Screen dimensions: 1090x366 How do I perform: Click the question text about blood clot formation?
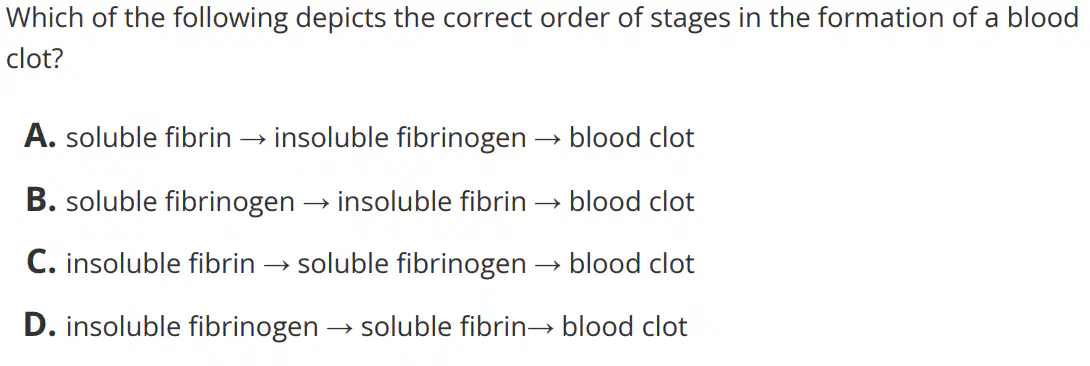542,38
